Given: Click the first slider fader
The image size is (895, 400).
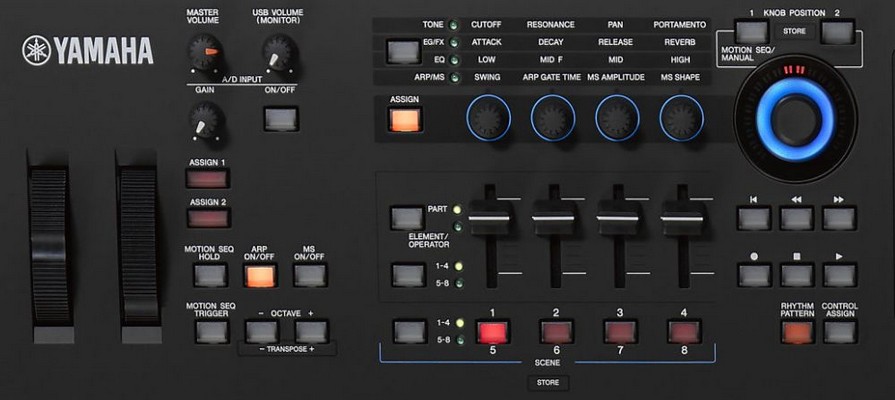Looking at the screenshot, I should 492,220.
